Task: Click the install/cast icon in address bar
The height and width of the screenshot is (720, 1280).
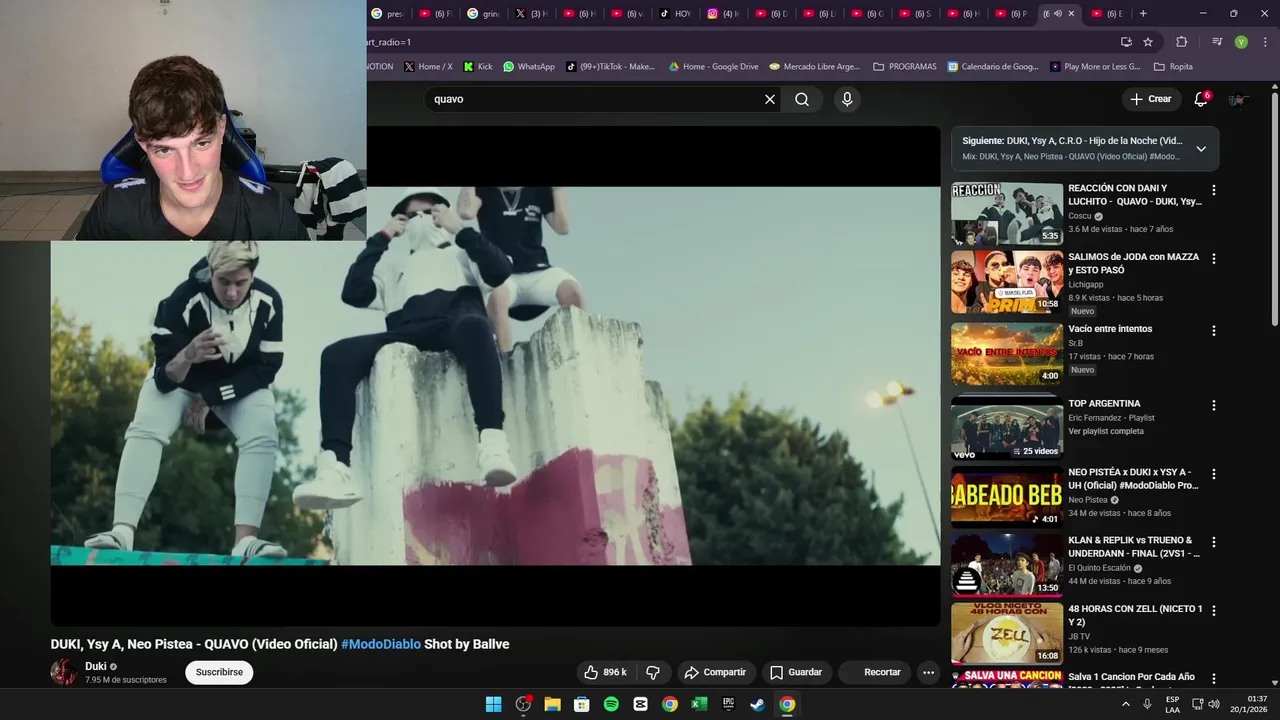Action: click(x=1126, y=42)
